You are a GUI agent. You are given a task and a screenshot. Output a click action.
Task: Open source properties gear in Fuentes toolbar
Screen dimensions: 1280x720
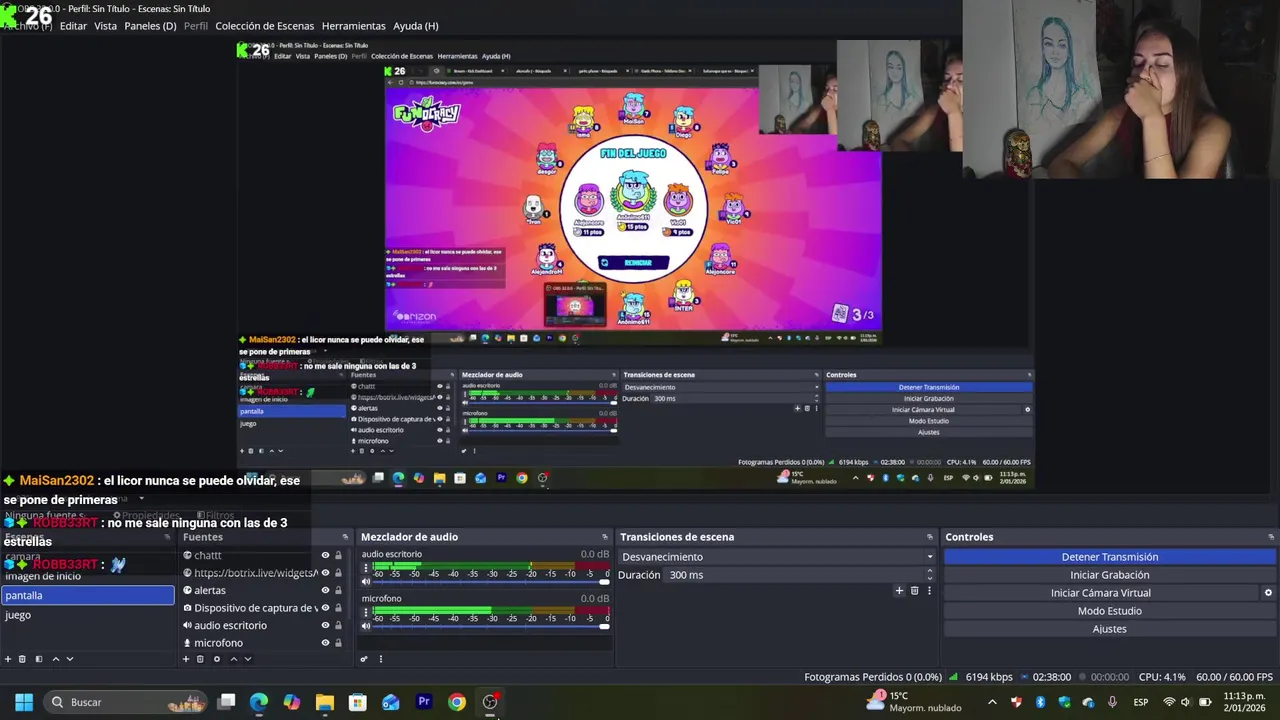coord(217,659)
